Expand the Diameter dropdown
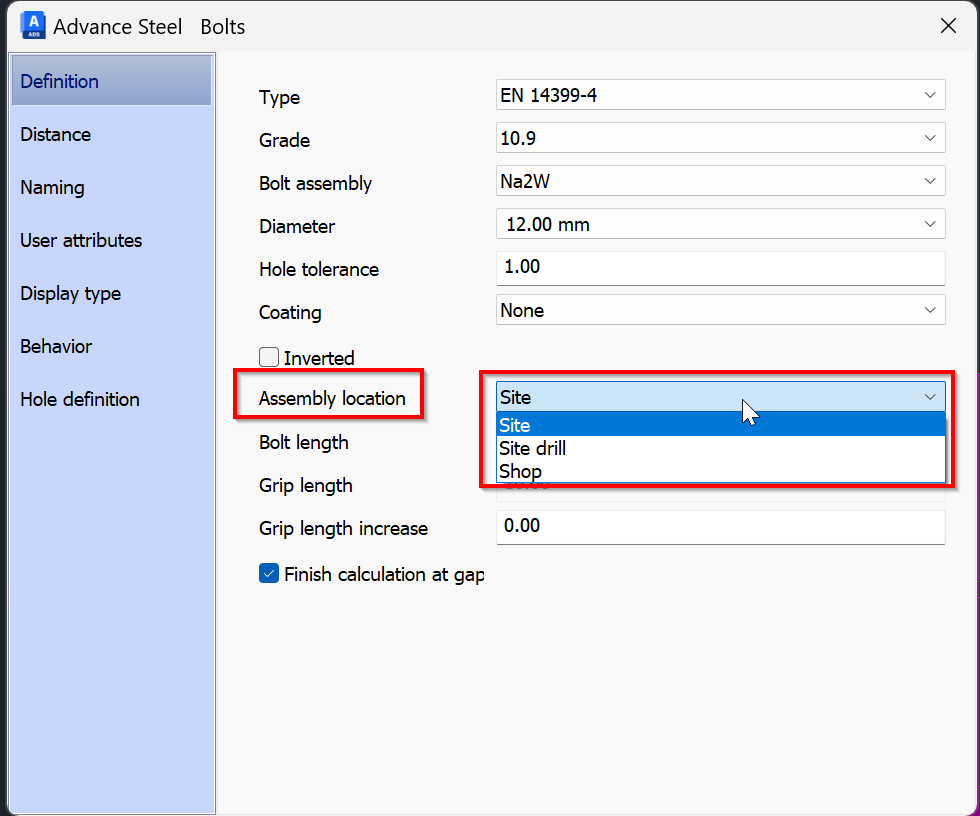 click(720, 225)
